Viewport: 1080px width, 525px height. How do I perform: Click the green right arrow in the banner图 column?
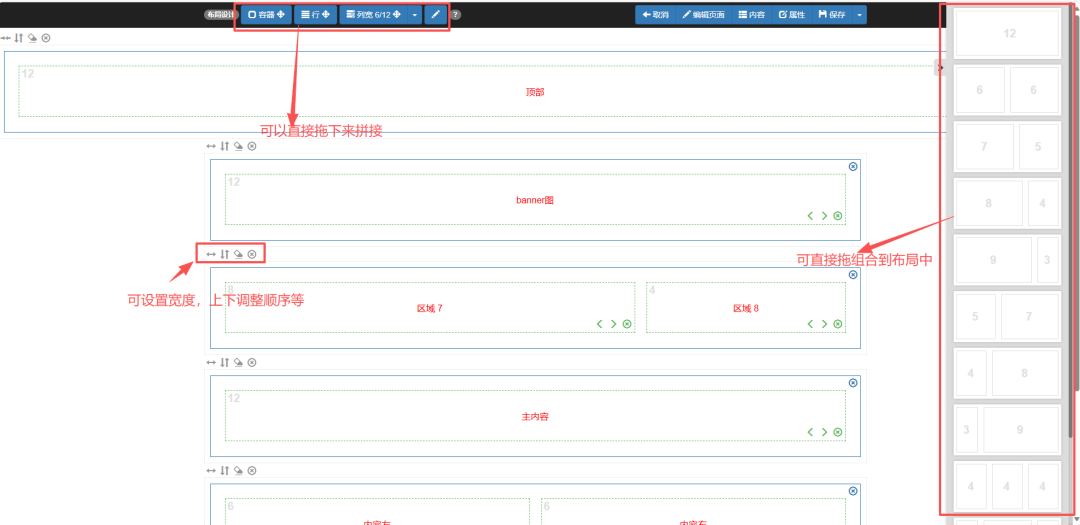point(824,216)
